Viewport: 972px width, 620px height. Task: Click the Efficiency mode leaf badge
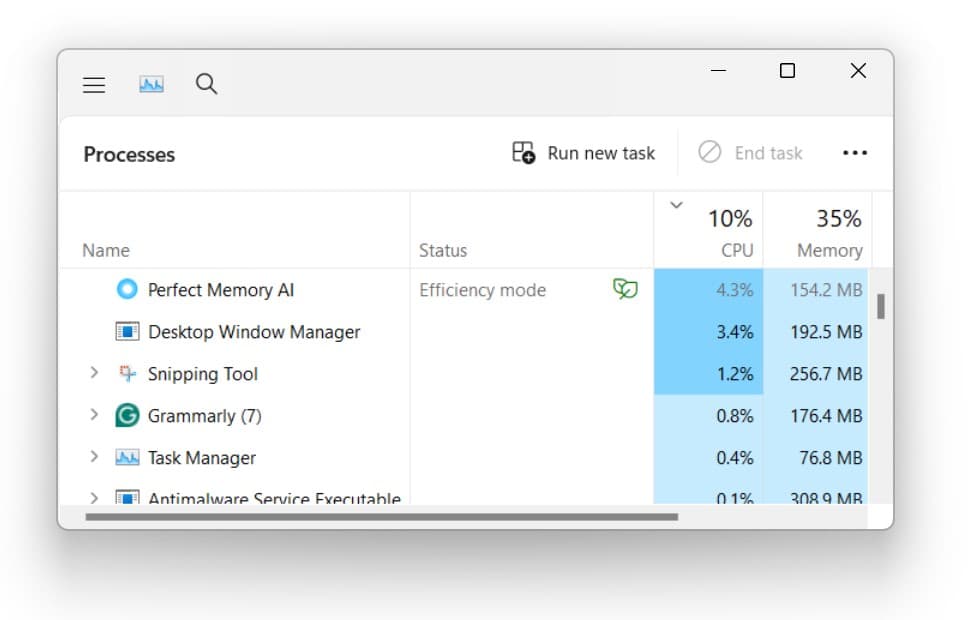[x=625, y=289]
